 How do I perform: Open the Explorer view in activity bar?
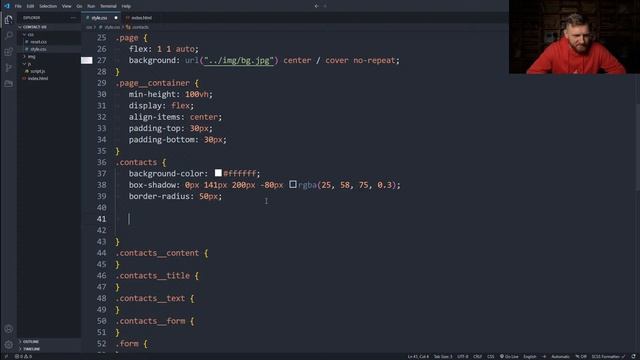(9, 20)
